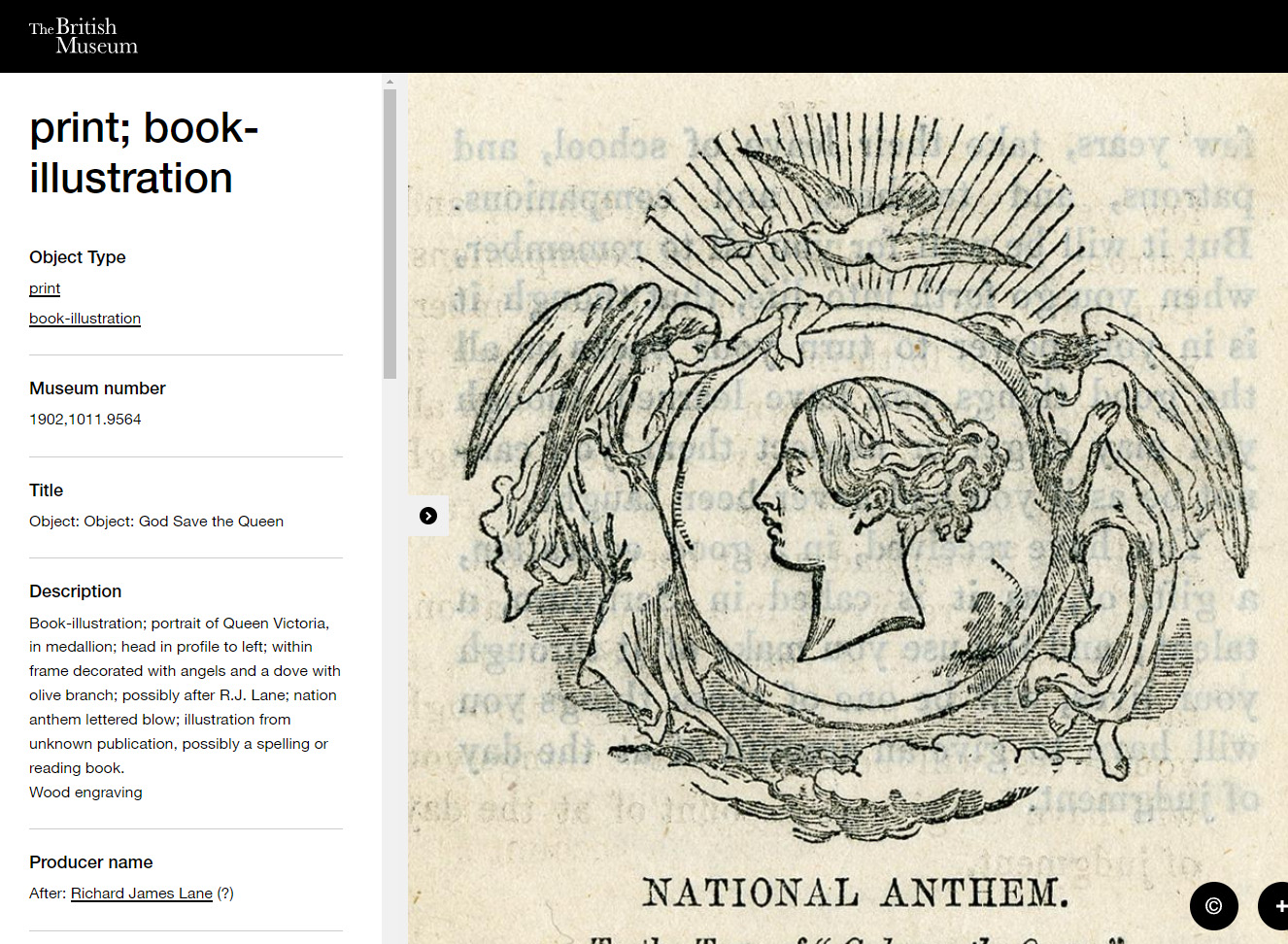Zoom in using the plus icon
Screen dimensions: 1288x944
tap(1276, 906)
